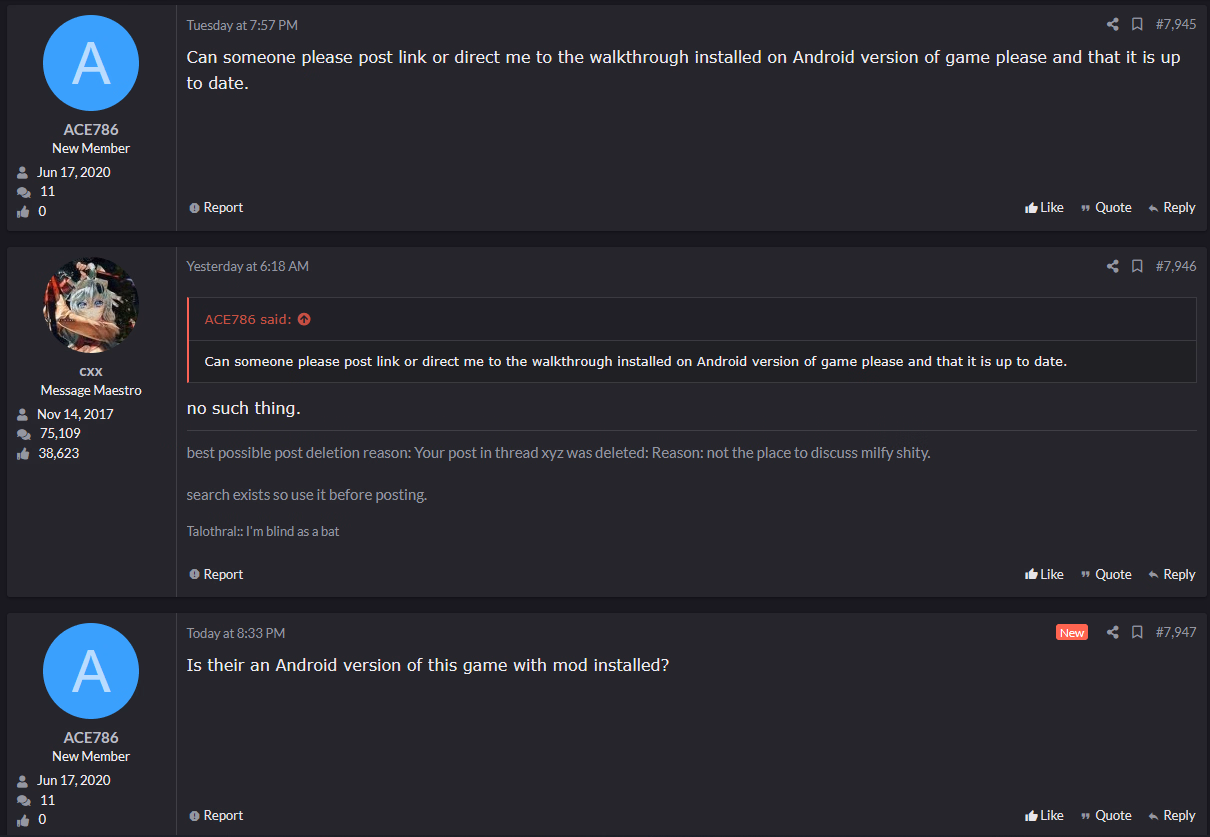Open username cxx profile link
The image size is (1210, 837).
[x=91, y=371]
